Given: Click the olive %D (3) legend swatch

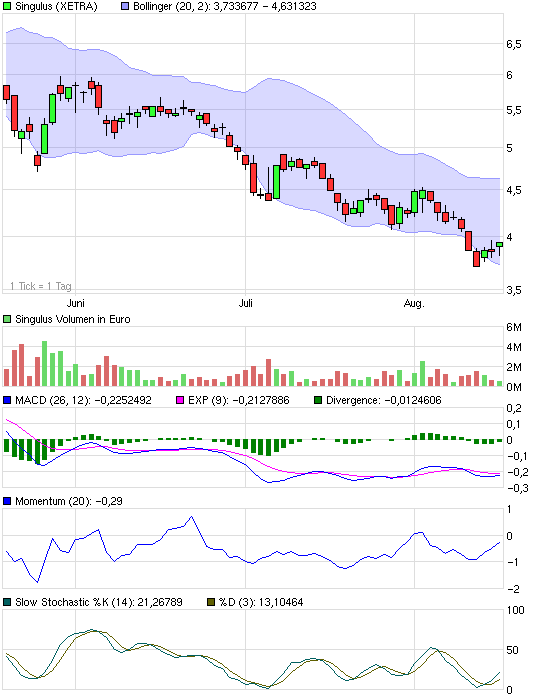Looking at the screenshot, I should coord(211,602).
